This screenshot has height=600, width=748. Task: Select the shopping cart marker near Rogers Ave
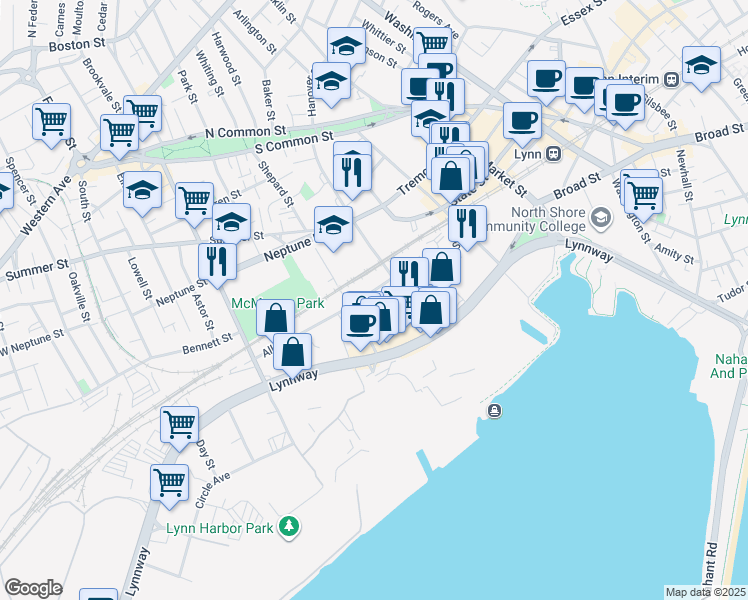pyautogui.click(x=432, y=43)
